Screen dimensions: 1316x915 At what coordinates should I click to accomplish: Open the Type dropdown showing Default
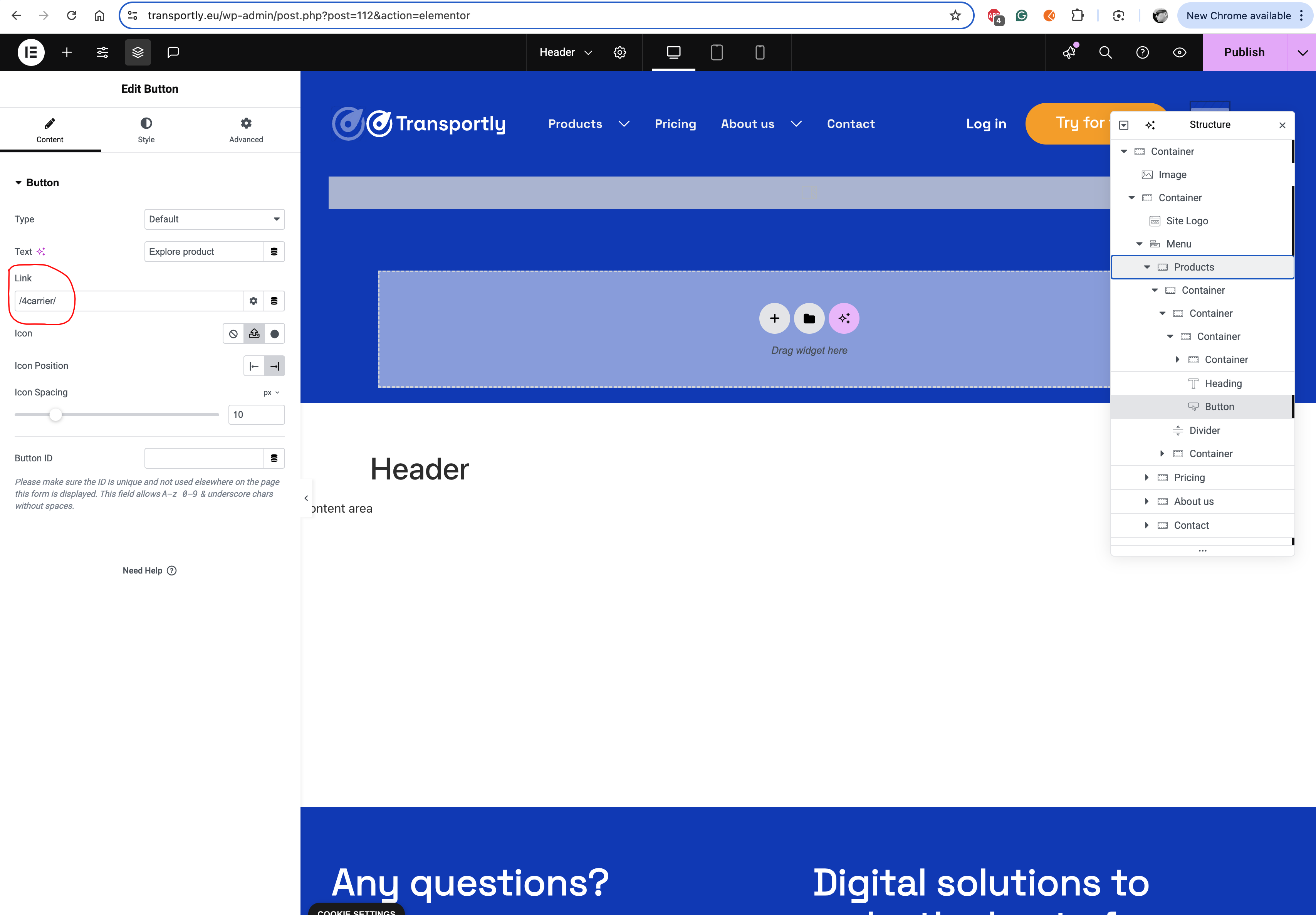click(x=214, y=219)
